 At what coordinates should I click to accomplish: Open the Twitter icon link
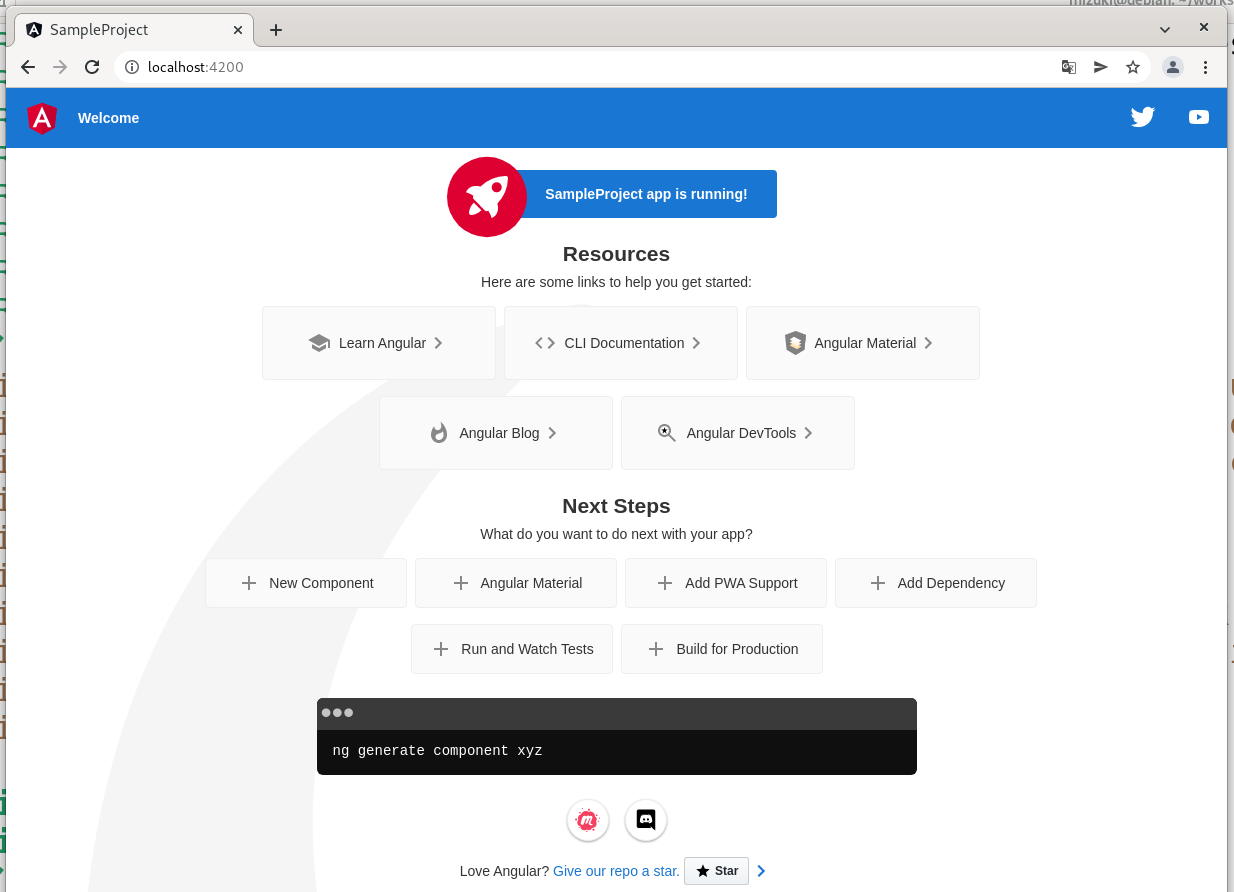(1143, 117)
